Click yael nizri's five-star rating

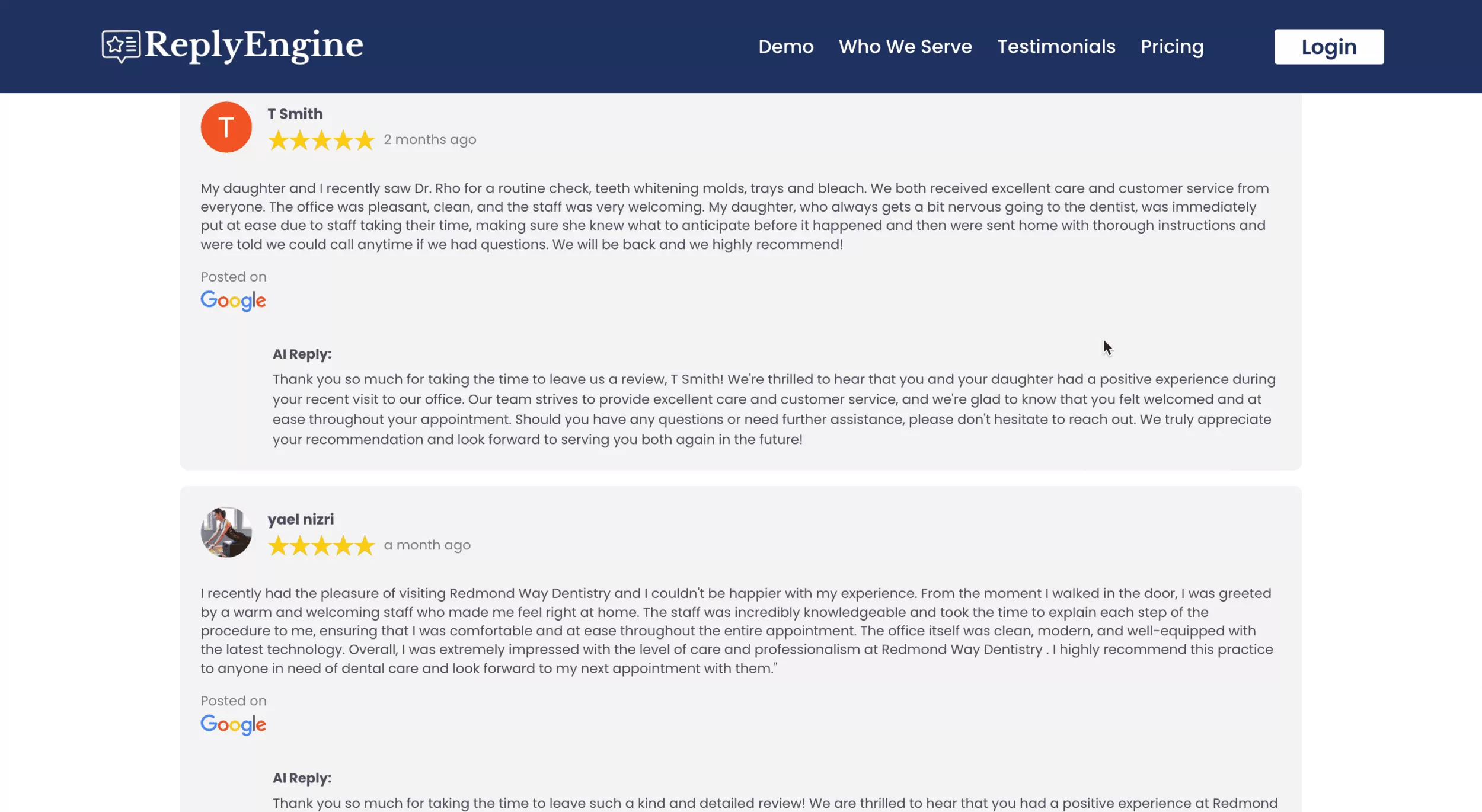321,546
